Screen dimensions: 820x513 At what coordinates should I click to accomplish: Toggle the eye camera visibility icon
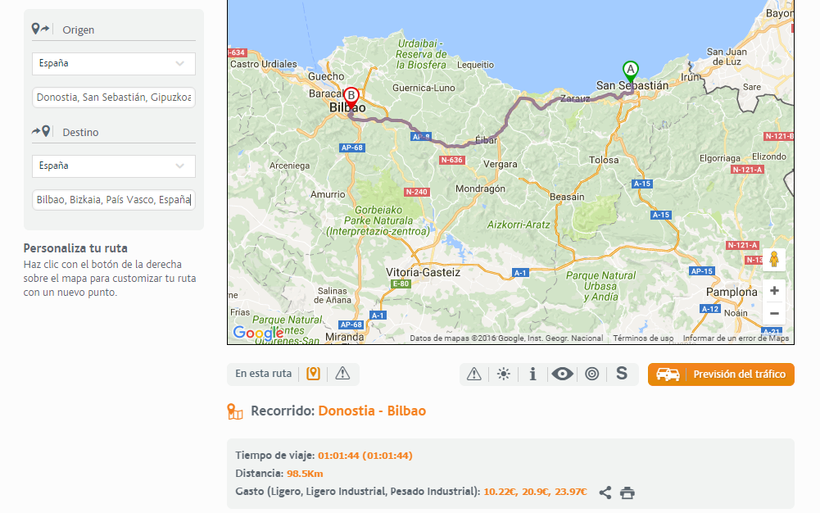point(562,374)
